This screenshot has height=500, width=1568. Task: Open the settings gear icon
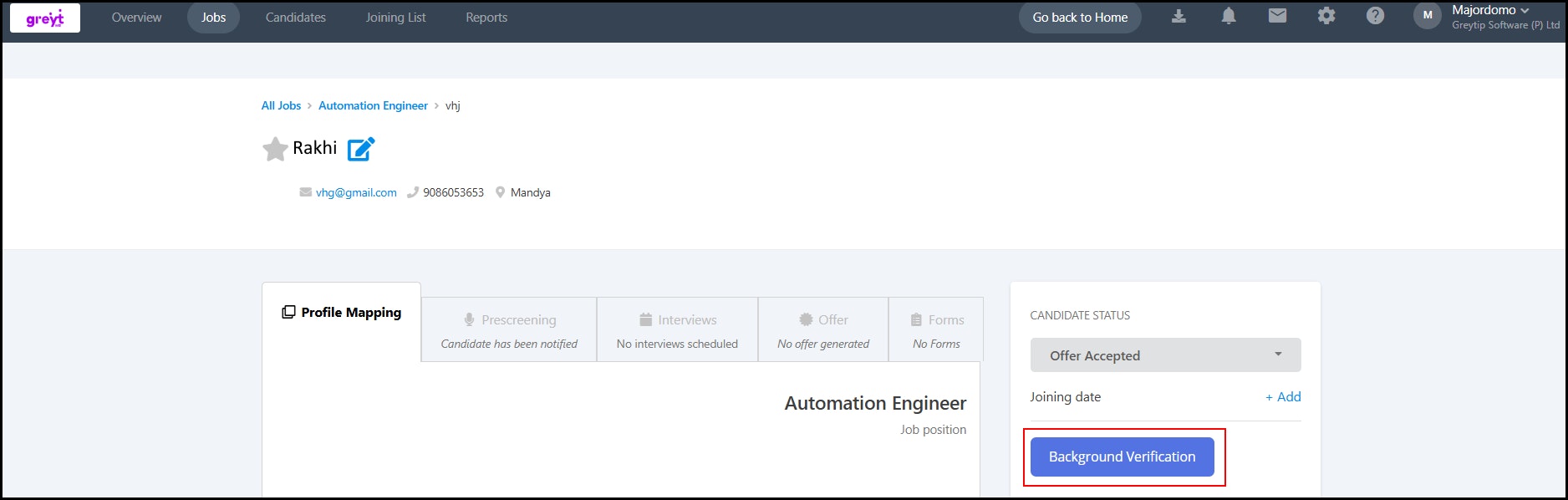[1326, 16]
